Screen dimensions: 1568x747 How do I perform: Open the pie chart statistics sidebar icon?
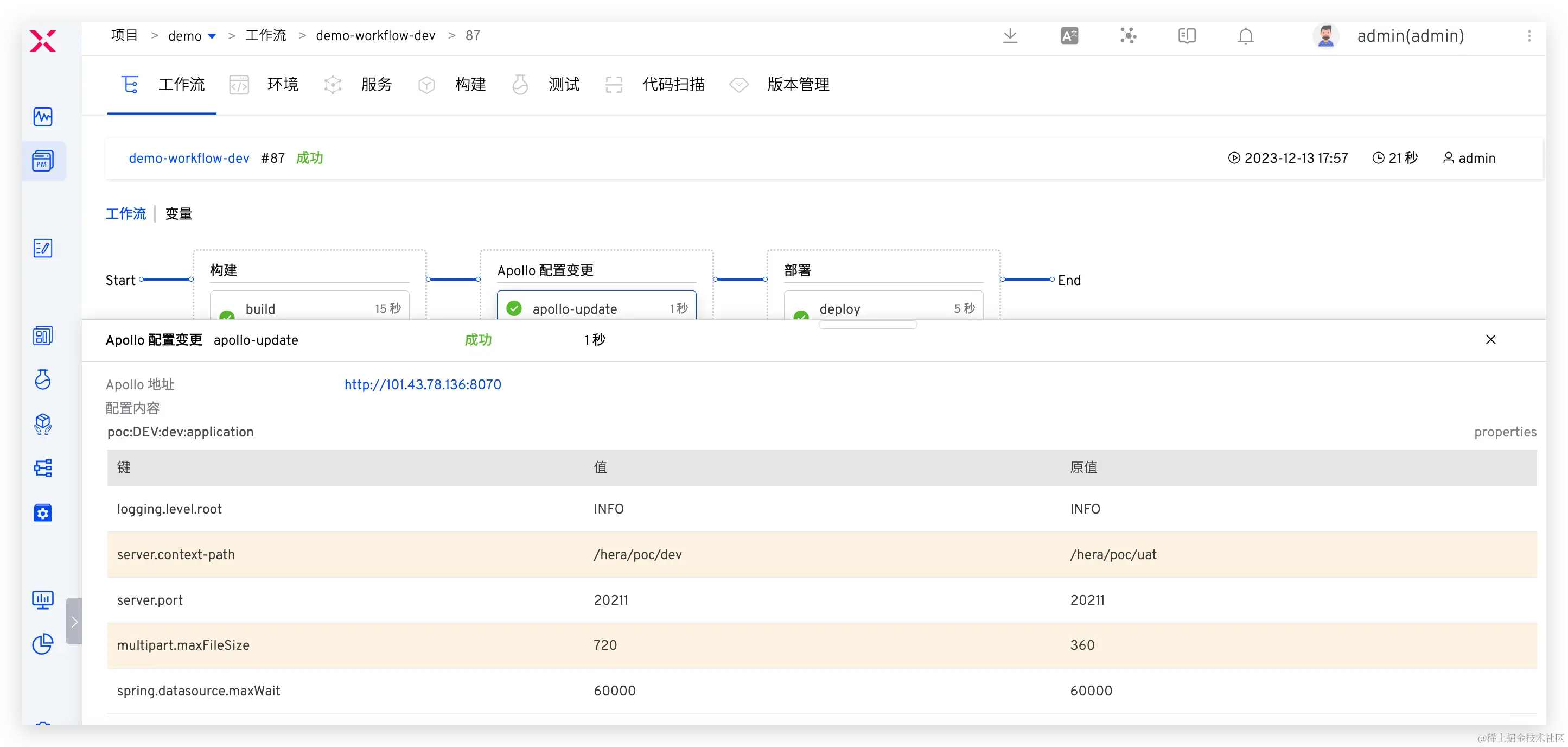click(43, 643)
